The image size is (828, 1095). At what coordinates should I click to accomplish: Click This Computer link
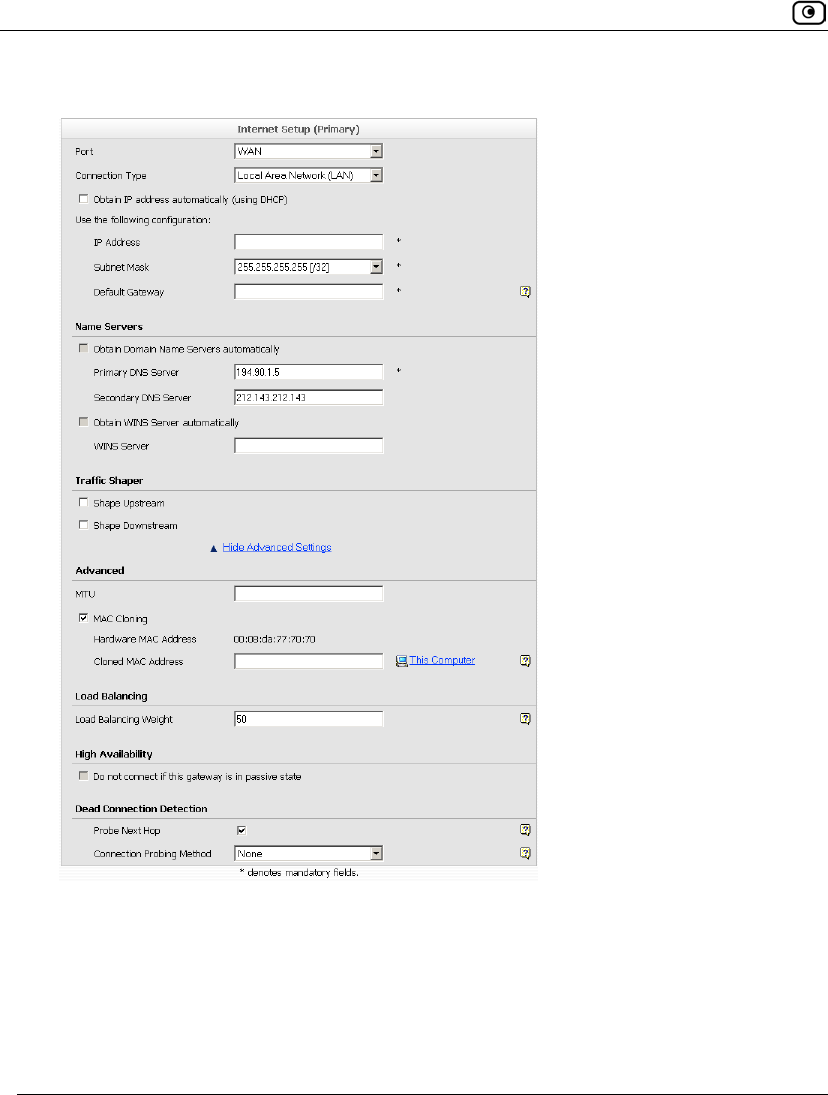[442, 660]
